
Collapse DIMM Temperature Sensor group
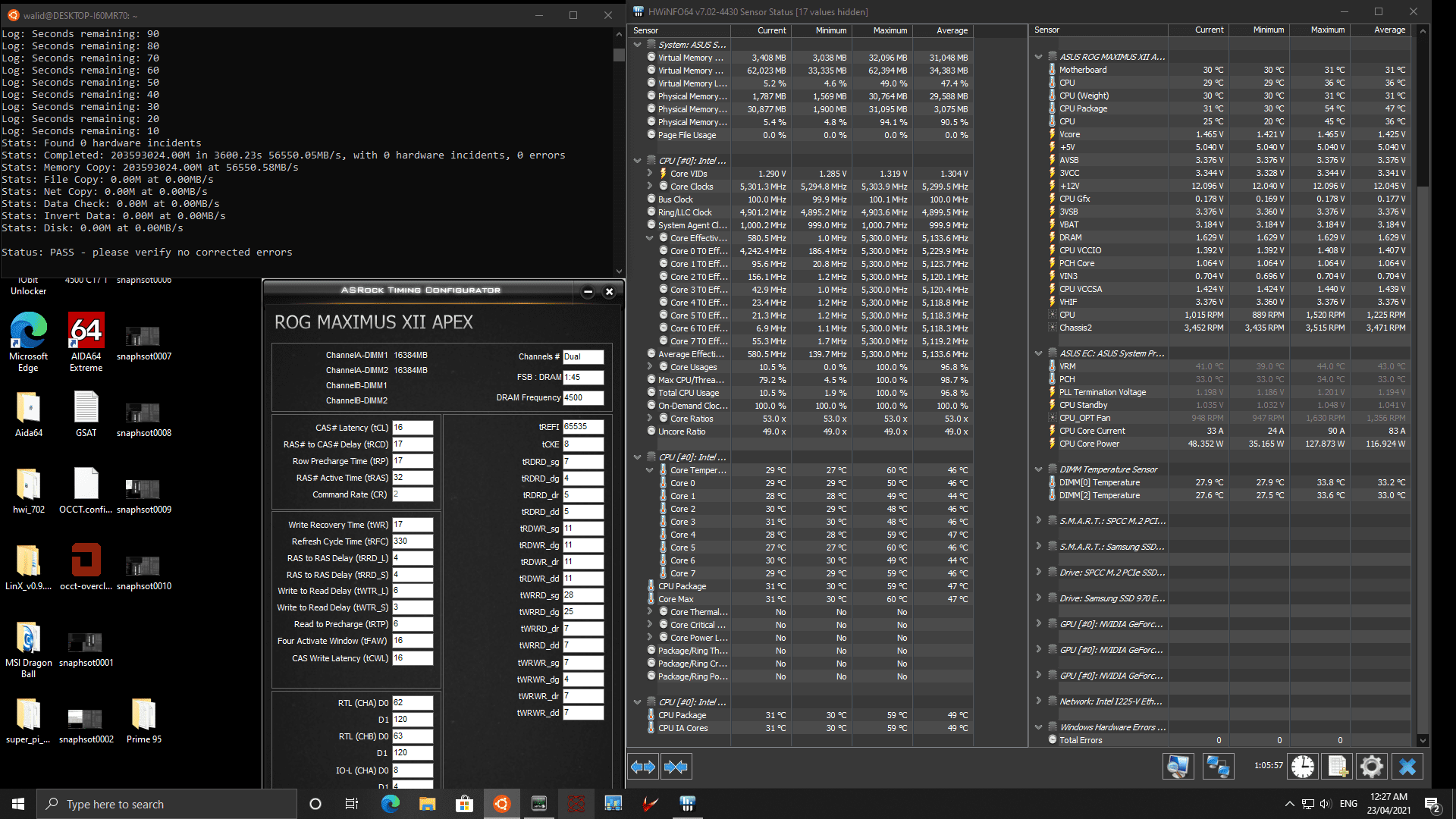click(x=1038, y=469)
